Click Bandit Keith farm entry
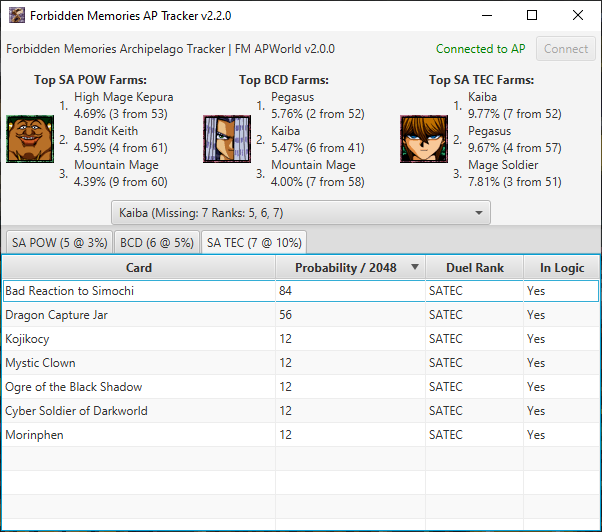Screen dimensions: 602x532 121,139
